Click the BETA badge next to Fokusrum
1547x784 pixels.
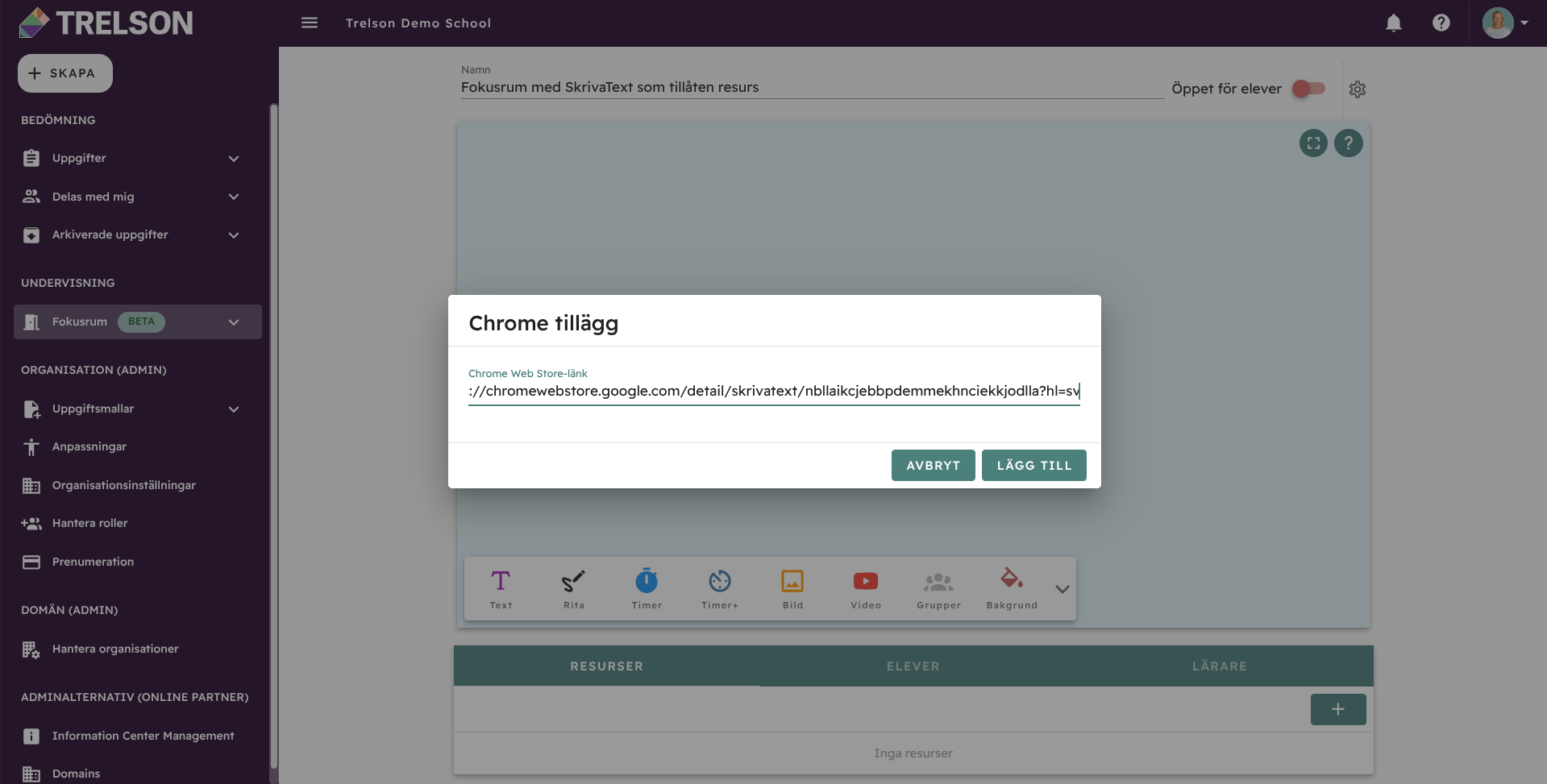141,321
